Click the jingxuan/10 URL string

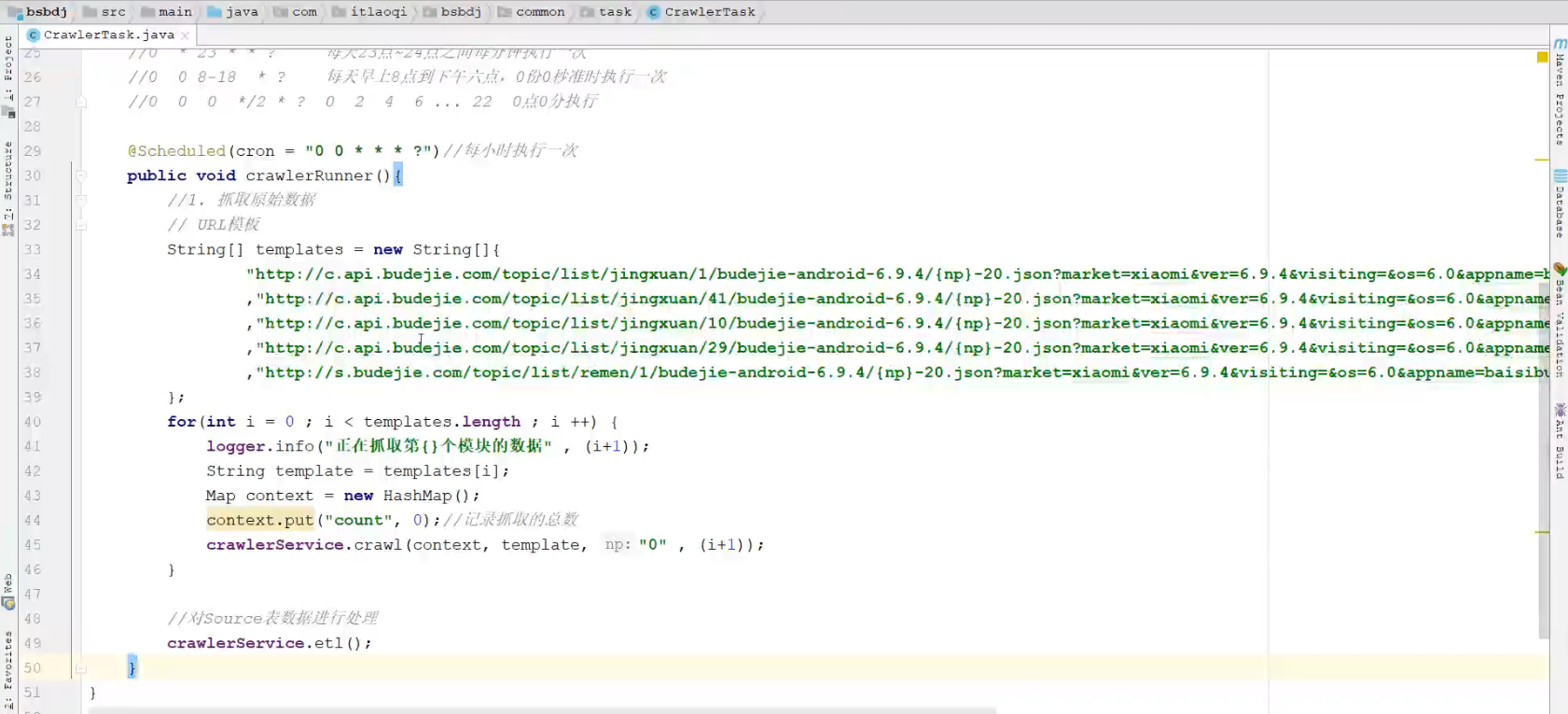coord(903,323)
